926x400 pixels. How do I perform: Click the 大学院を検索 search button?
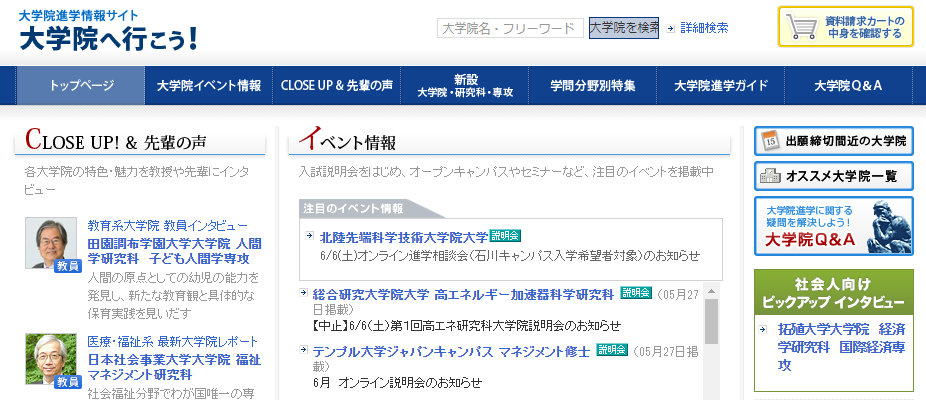click(x=624, y=28)
